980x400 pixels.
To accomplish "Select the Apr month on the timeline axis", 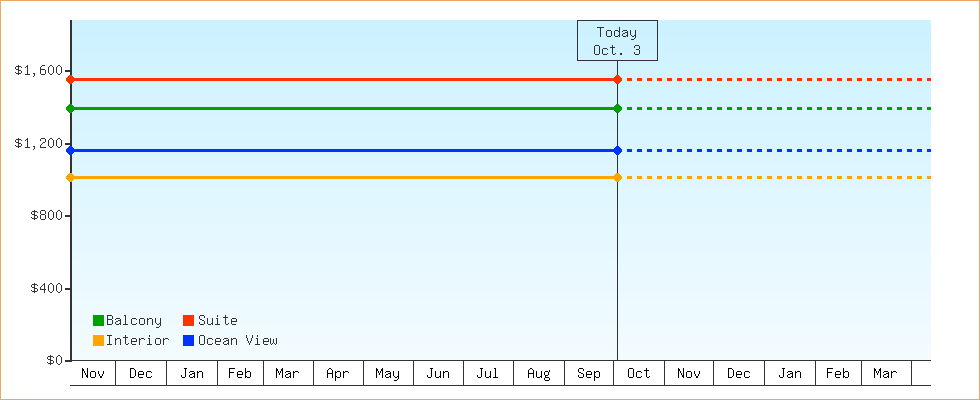I will click(338, 374).
